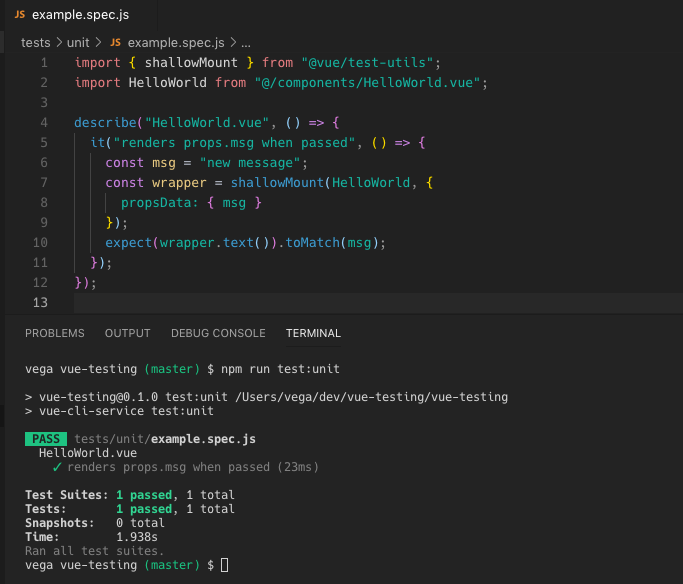Click the green checkmark beside the passed test
Viewport: 683px width, 584px height.
click(x=57, y=467)
